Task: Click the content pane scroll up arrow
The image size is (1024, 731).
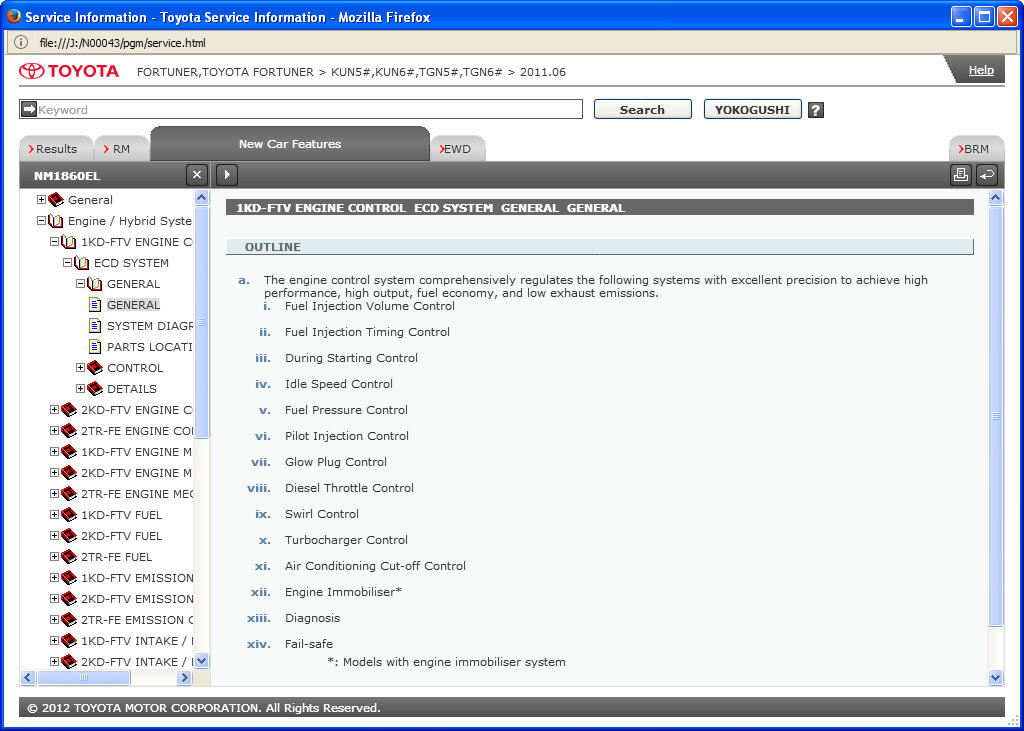Action: [x=995, y=197]
